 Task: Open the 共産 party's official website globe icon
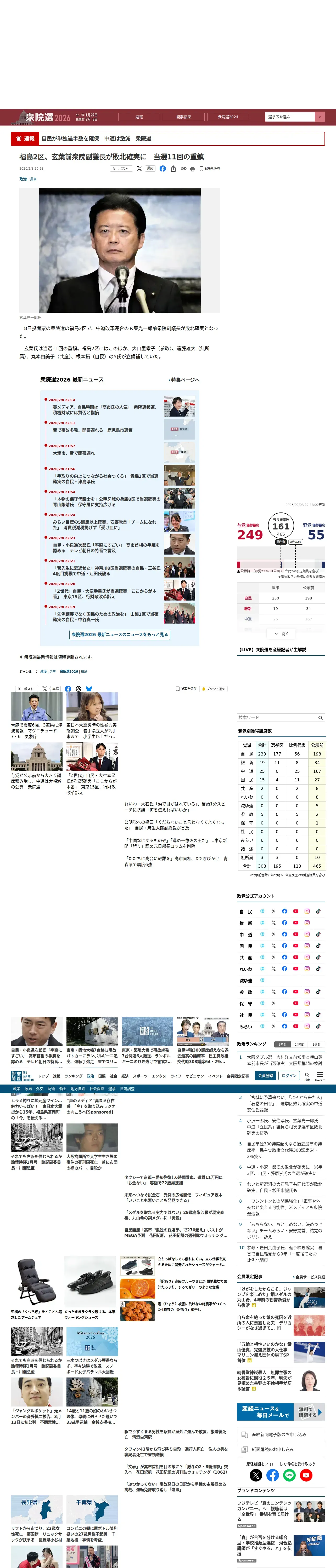262,958
